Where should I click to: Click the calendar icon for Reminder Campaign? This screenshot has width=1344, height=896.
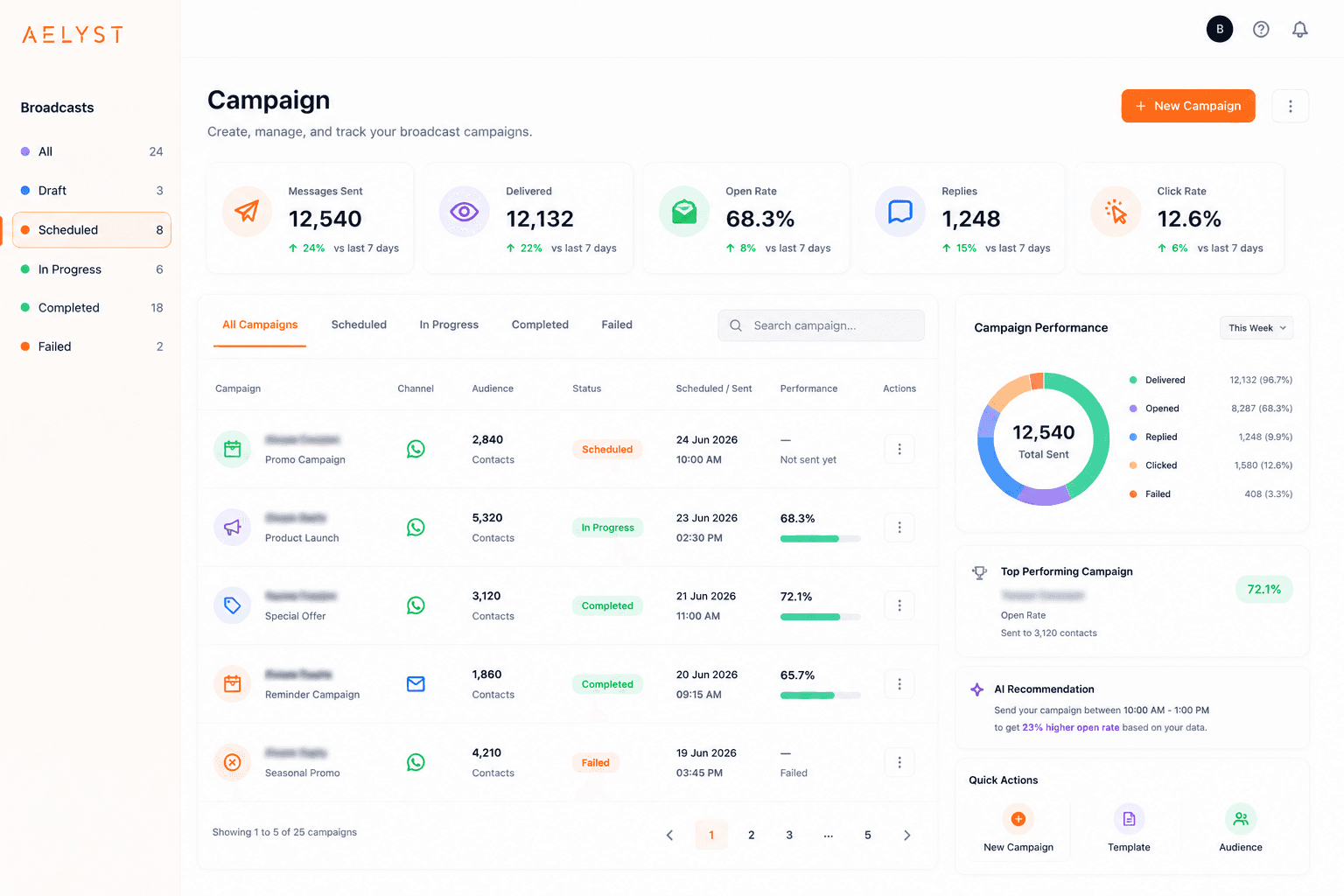[x=232, y=684]
